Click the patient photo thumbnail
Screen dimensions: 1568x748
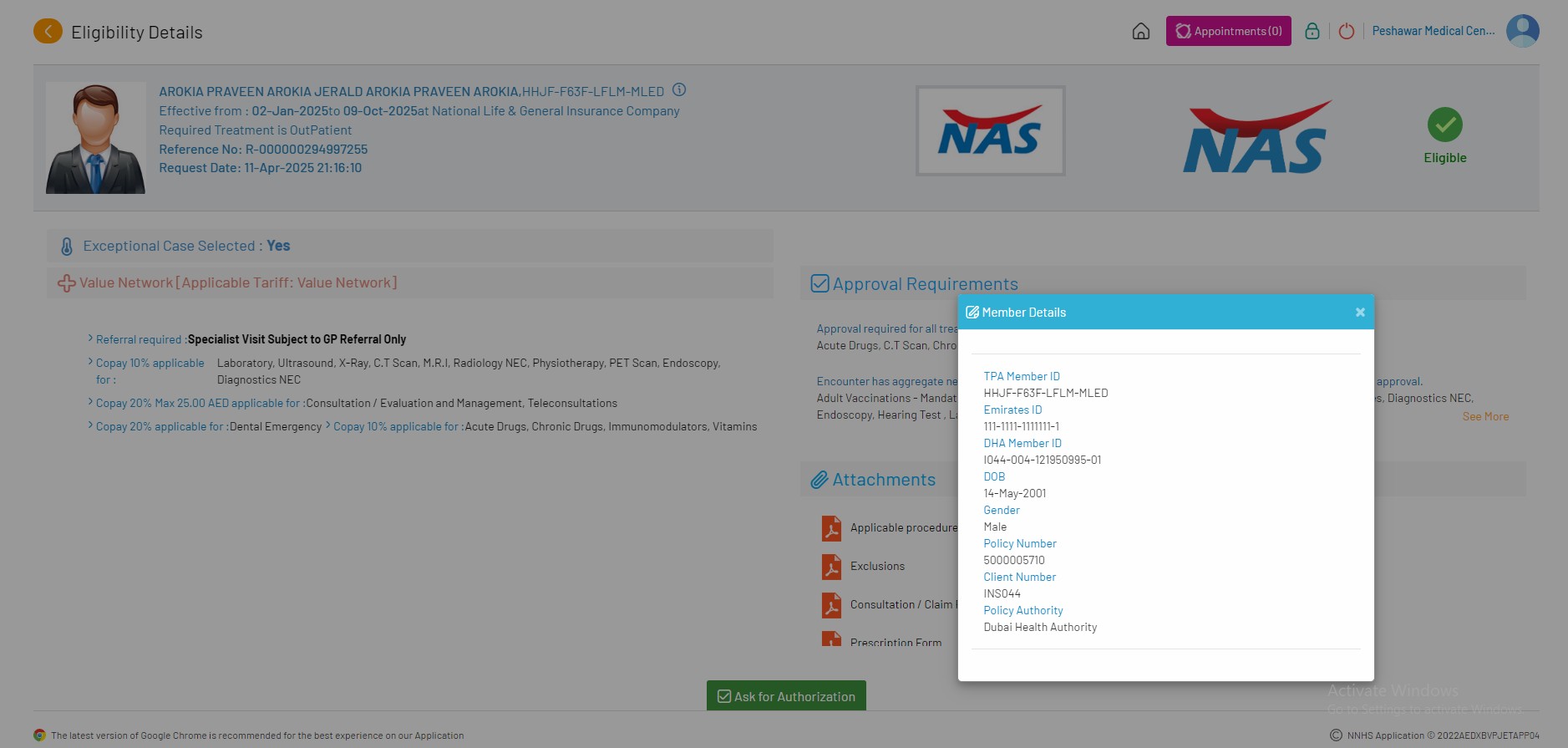[x=95, y=138]
